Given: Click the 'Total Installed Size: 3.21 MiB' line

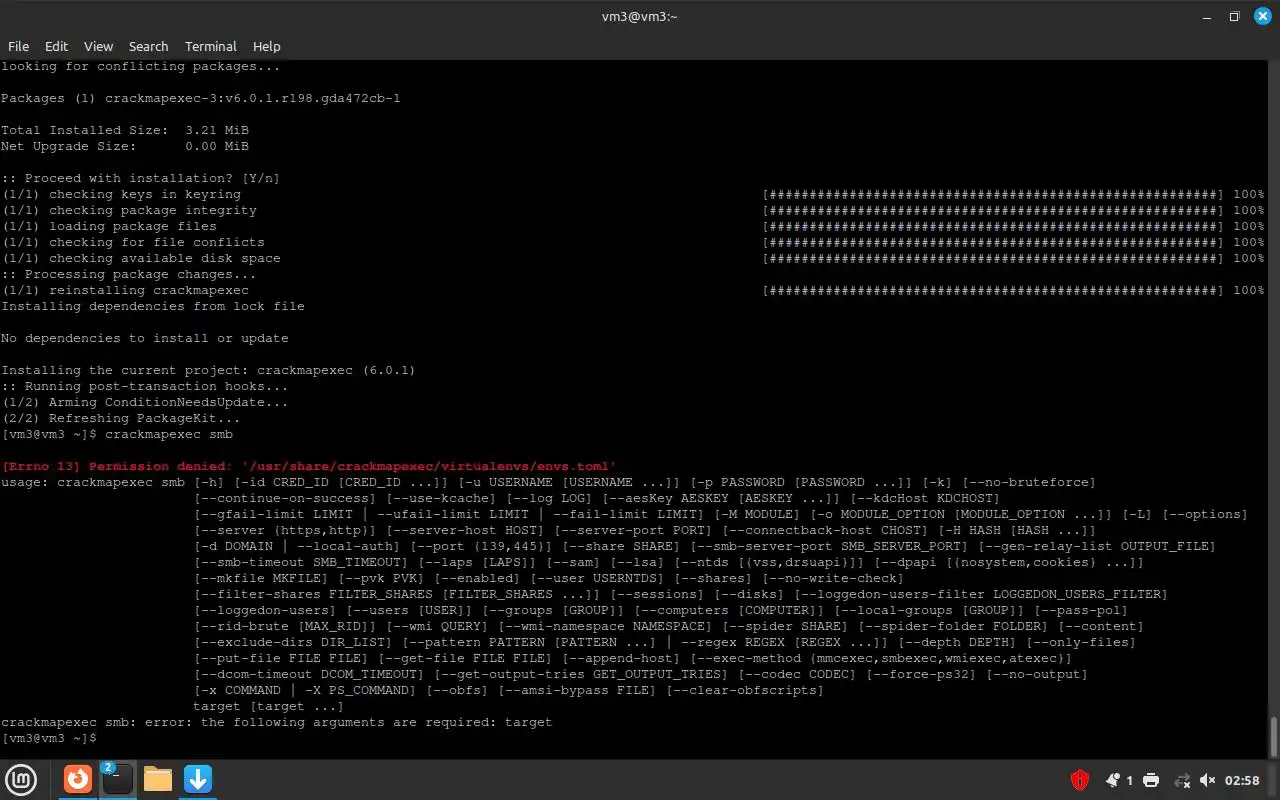Looking at the screenshot, I should click(x=125, y=130).
